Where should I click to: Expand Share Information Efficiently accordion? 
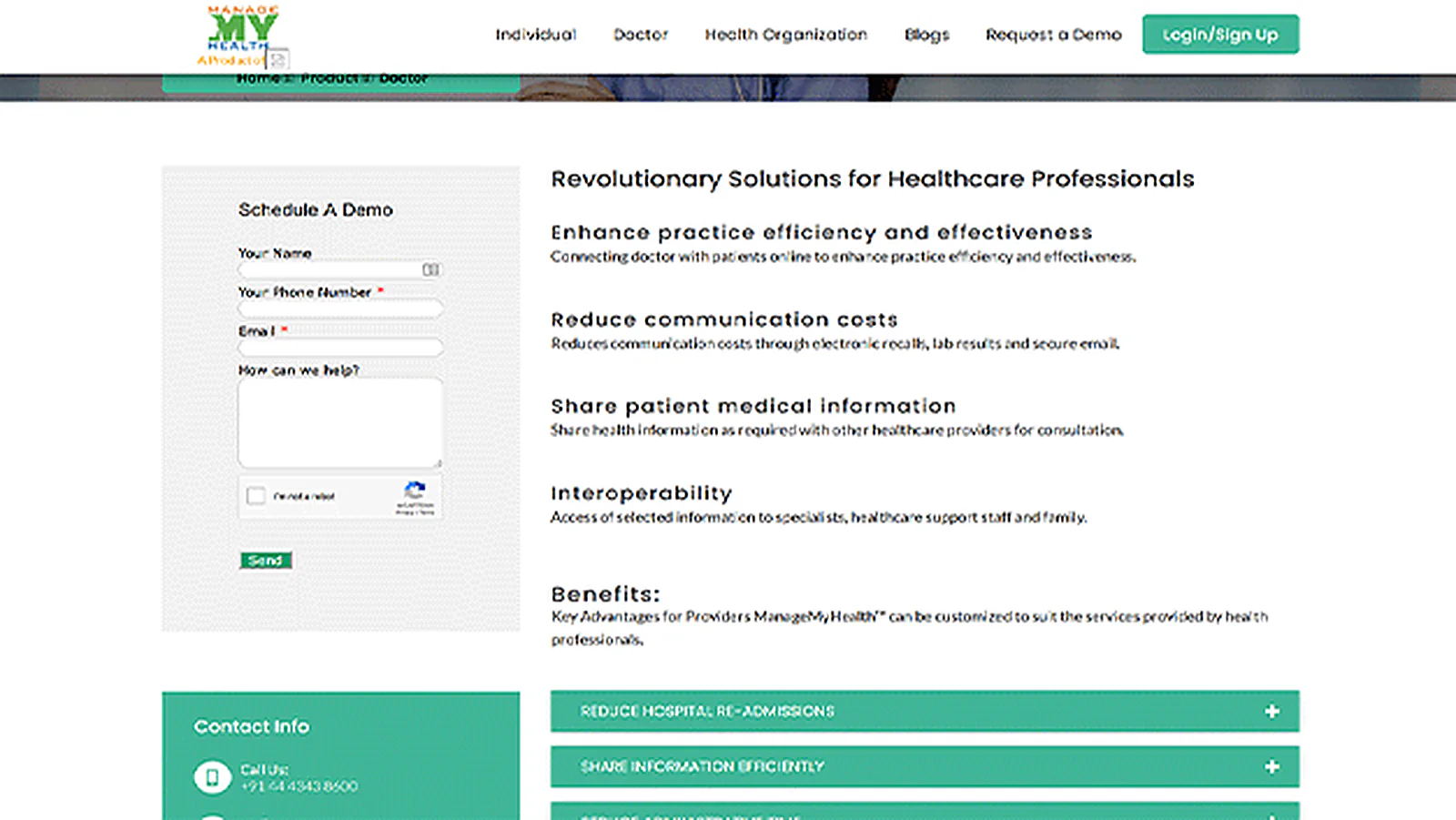tap(925, 766)
